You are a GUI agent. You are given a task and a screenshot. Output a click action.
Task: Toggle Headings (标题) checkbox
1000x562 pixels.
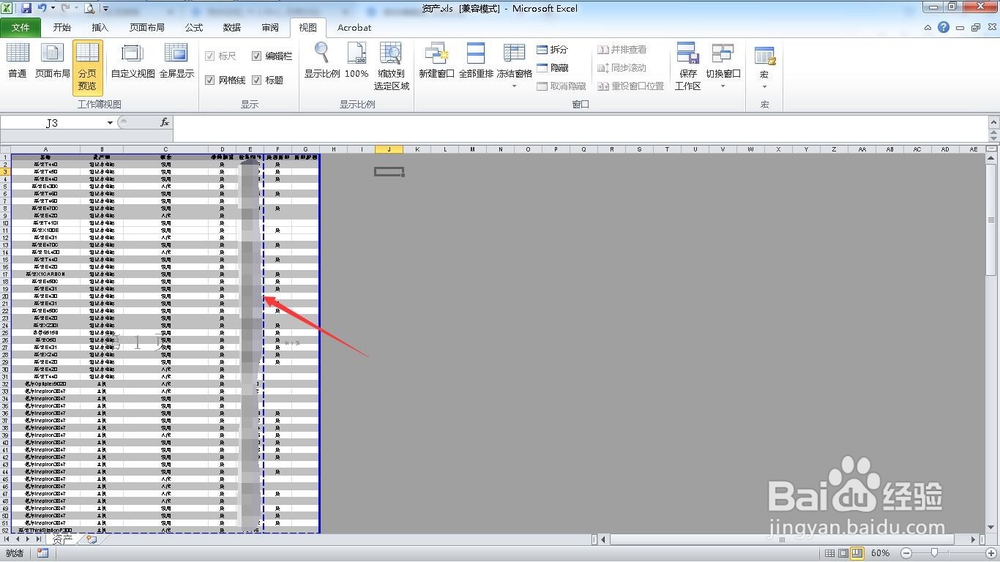point(267,80)
